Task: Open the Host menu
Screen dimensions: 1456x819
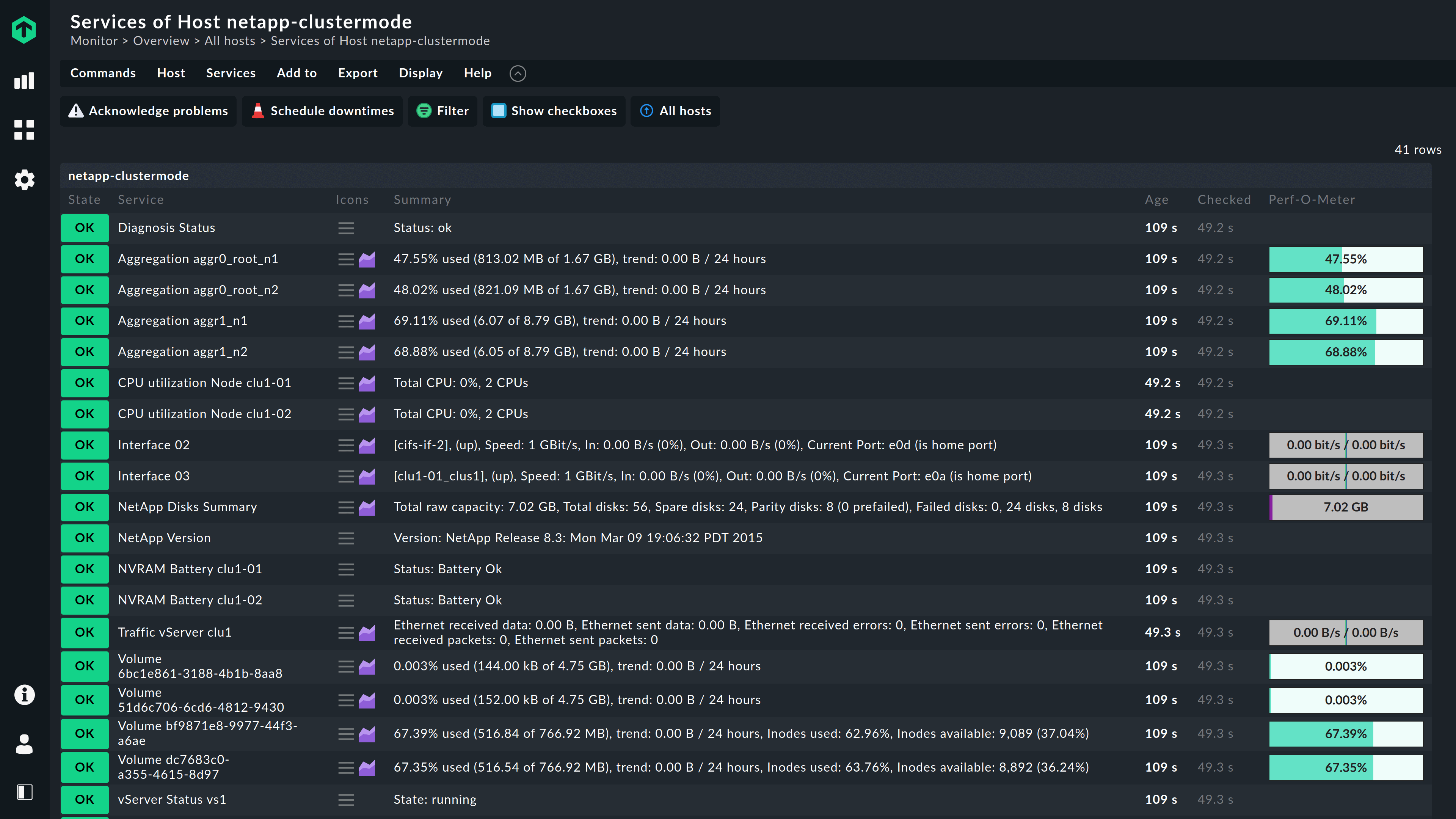Action: pos(171,73)
